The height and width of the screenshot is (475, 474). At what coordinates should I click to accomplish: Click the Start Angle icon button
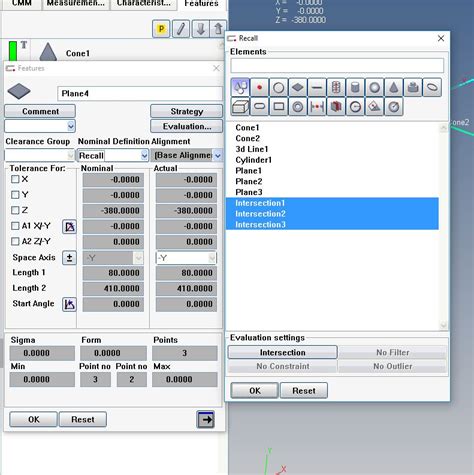(69, 304)
